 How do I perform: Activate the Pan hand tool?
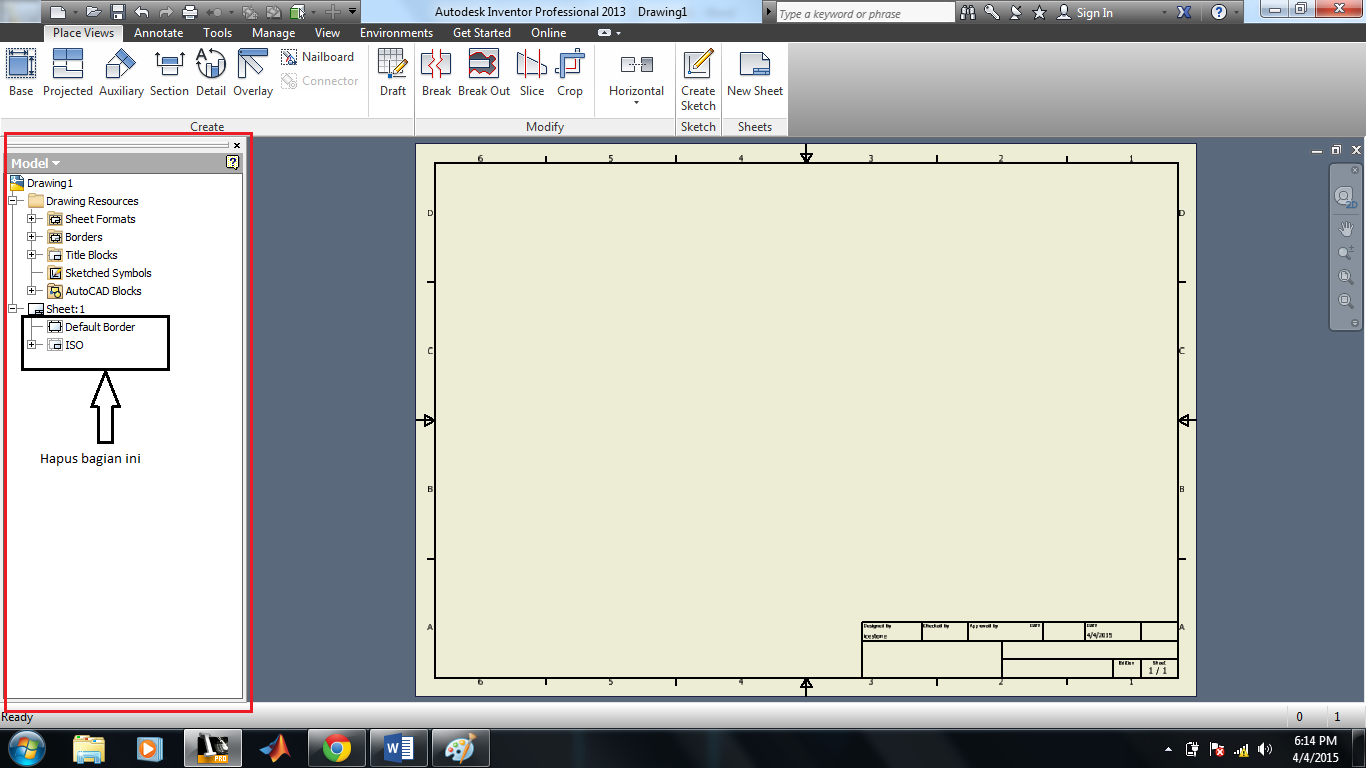[x=1346, y=228]
